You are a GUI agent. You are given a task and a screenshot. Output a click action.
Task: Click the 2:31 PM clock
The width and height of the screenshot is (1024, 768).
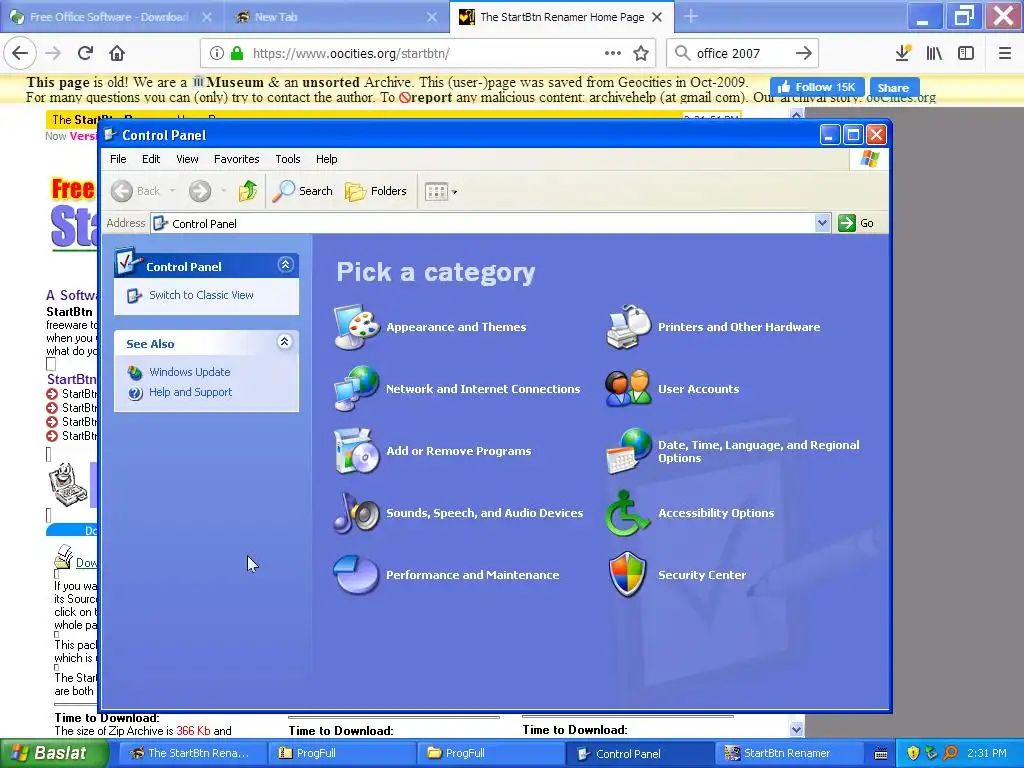click(987, 753)
